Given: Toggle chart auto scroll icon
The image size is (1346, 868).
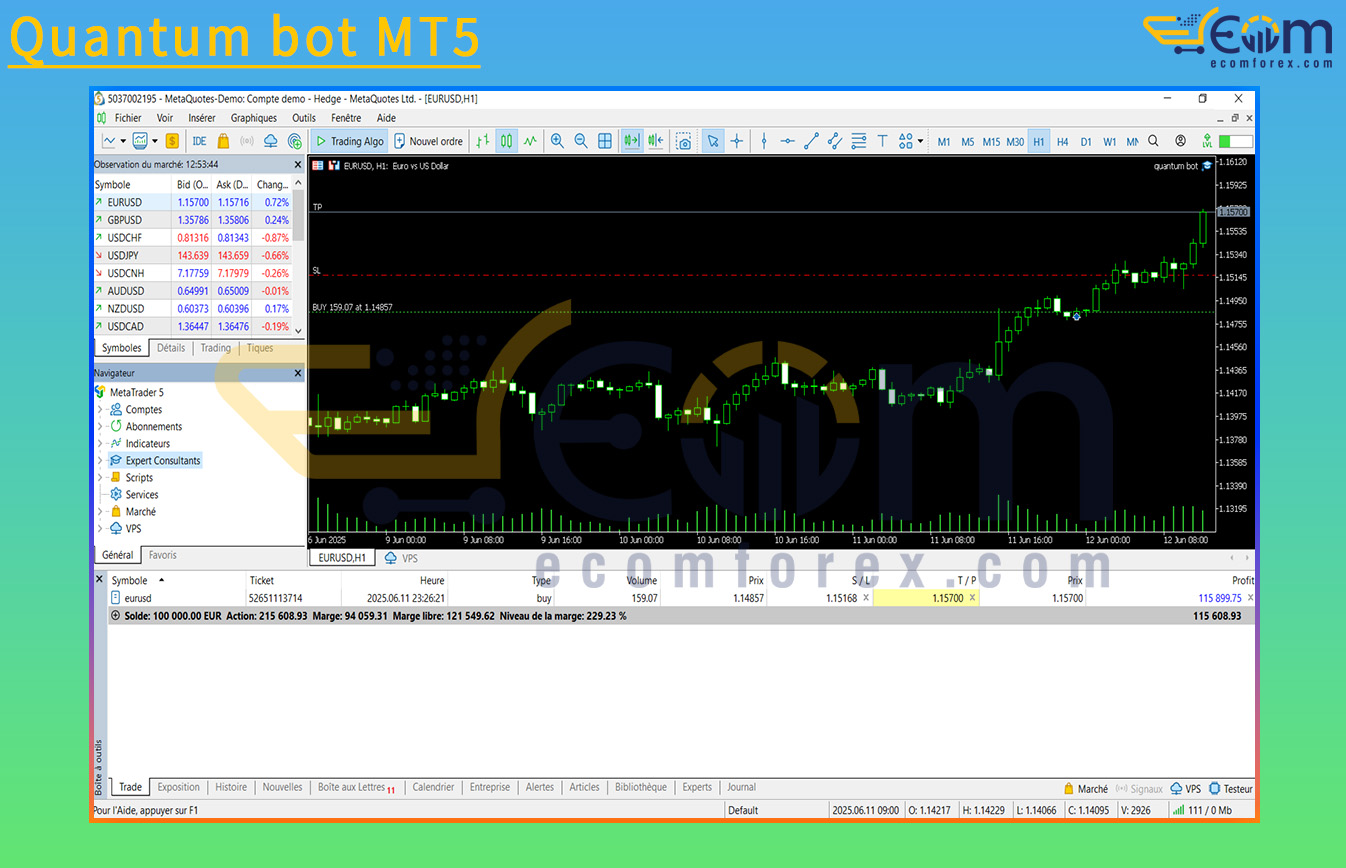Looking at the screenshot, I should 632,141.
